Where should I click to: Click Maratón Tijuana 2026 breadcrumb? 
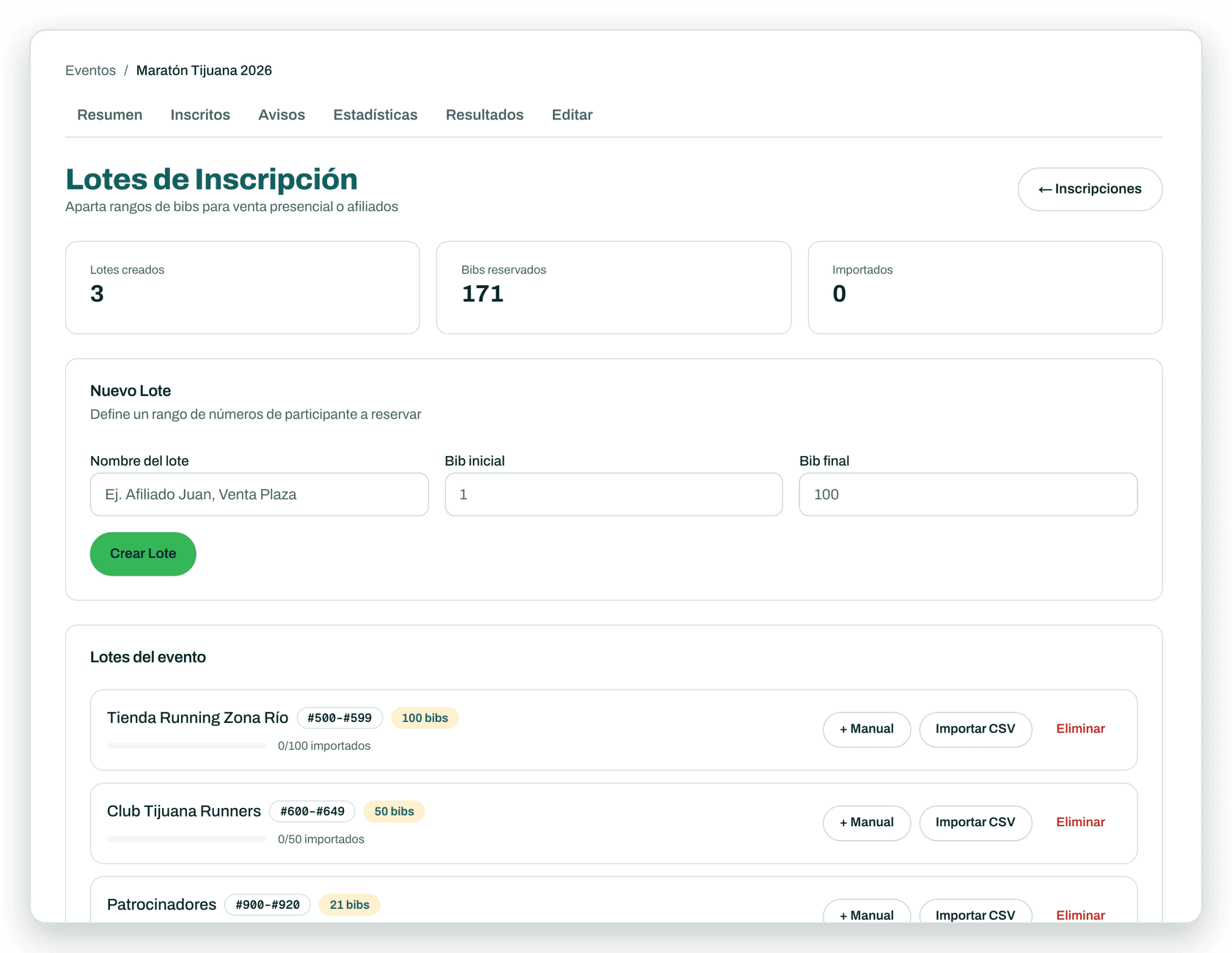pos(204,70)
